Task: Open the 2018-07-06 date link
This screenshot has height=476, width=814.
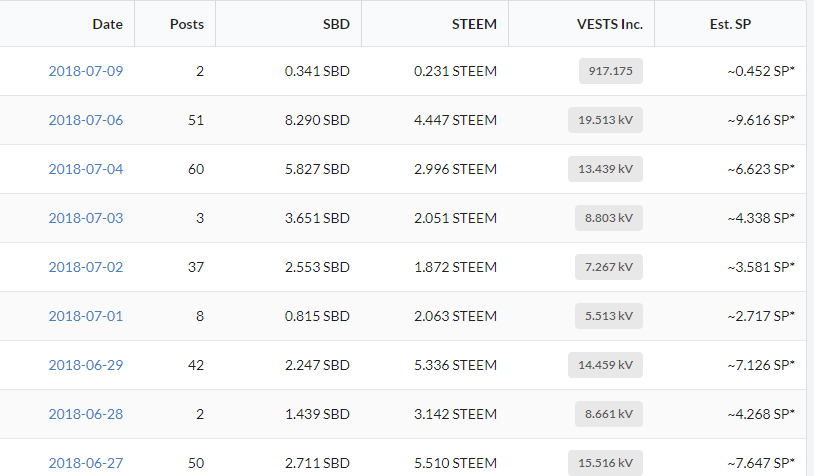Action: click(86, 120)
